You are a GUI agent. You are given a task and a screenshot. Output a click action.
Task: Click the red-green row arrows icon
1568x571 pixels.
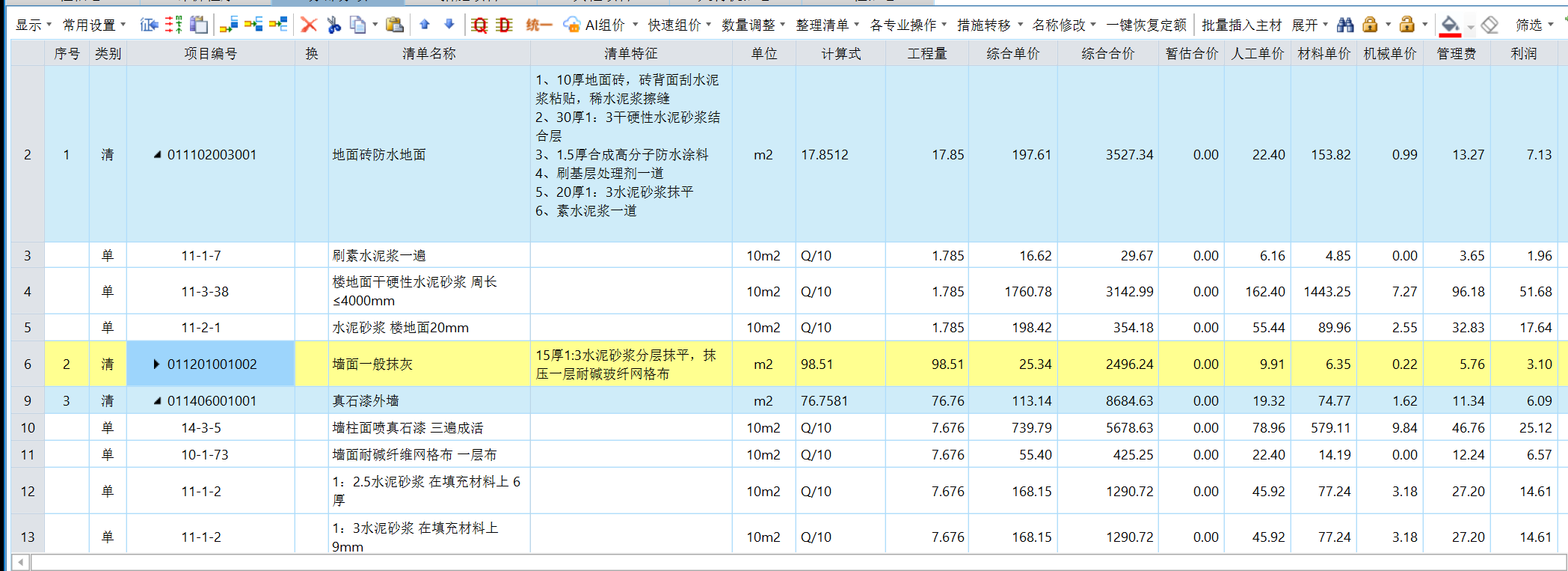pos(173,25)
